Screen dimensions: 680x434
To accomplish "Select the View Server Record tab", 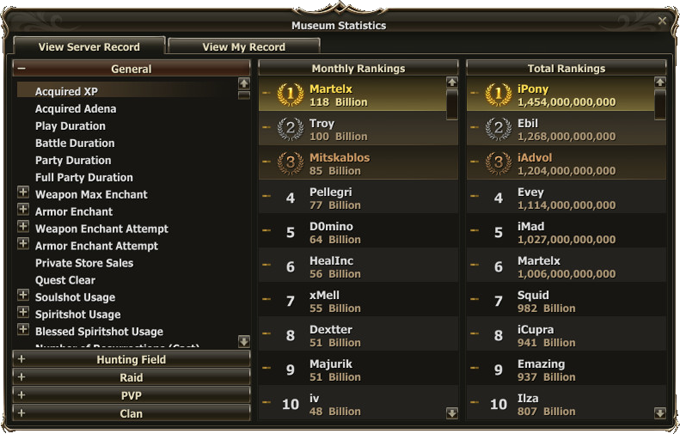I will [x=88, y=46].
